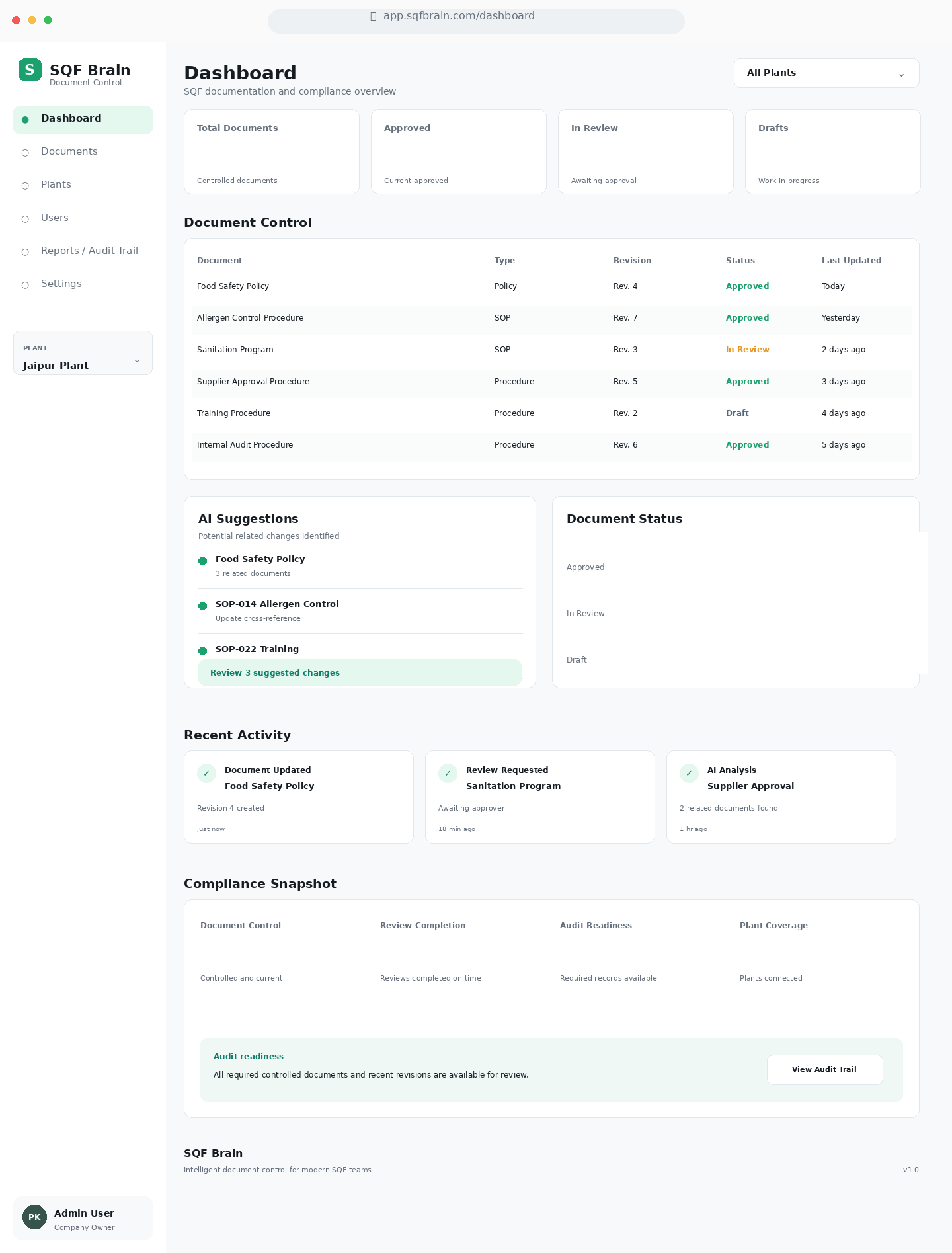Click the checkmark icon on Document Updated card
This screenshot has height=1253, width=952.
[x=206, y=773]
